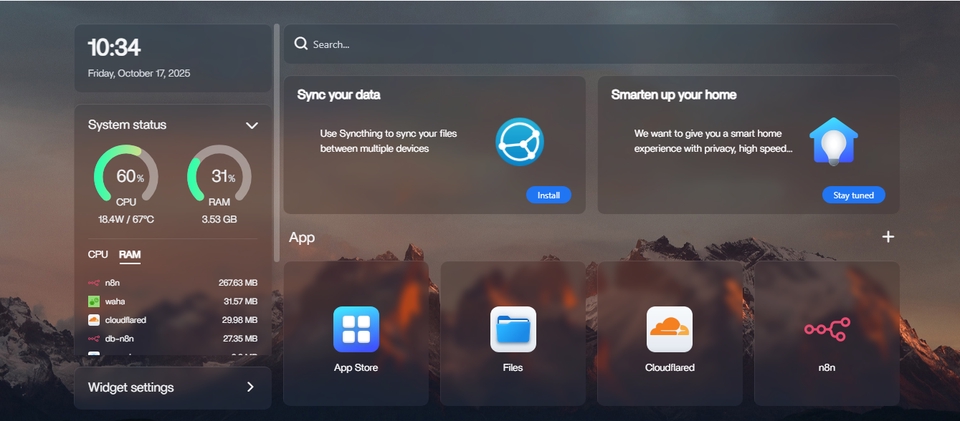Click the search magnifier icon

(x=301, y=44)
